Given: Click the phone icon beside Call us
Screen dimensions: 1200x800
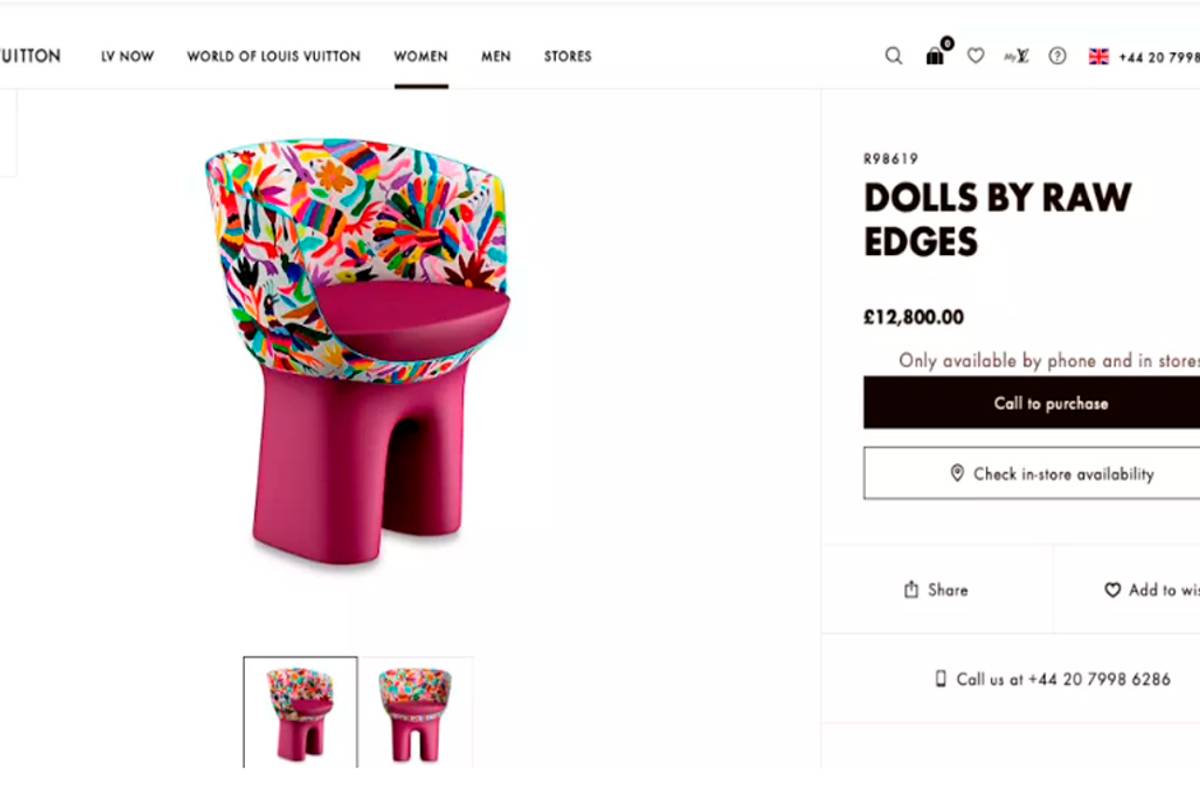Looking at the screenshot, I should (940, 679).
